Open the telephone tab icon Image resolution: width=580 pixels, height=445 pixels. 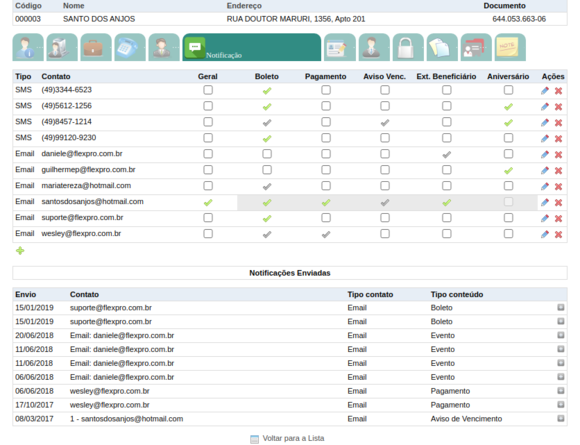coord(130,47)
